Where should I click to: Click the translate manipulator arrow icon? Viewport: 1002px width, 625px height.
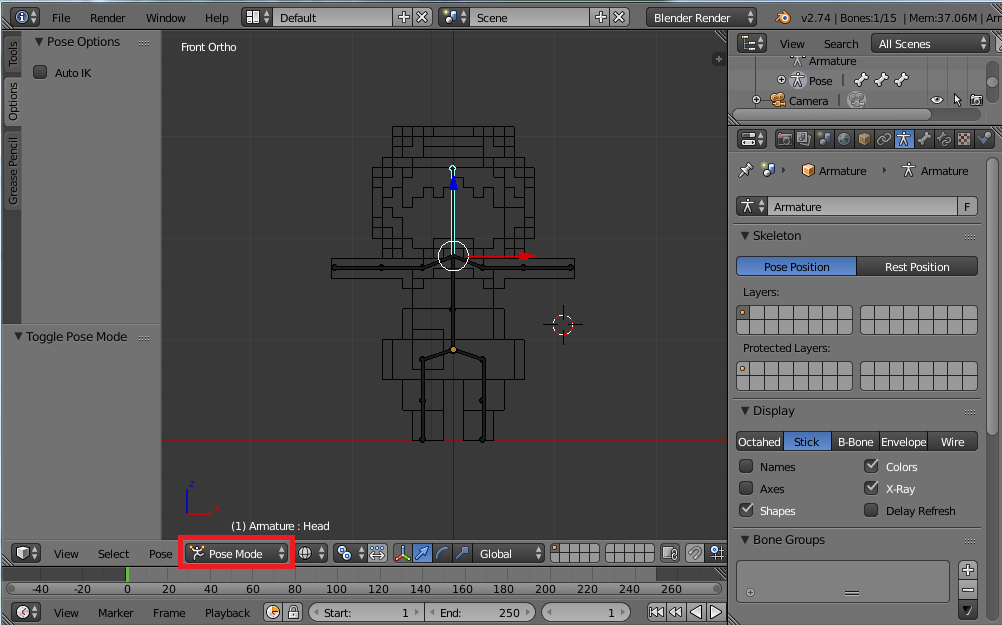click(x=422, y=553)
